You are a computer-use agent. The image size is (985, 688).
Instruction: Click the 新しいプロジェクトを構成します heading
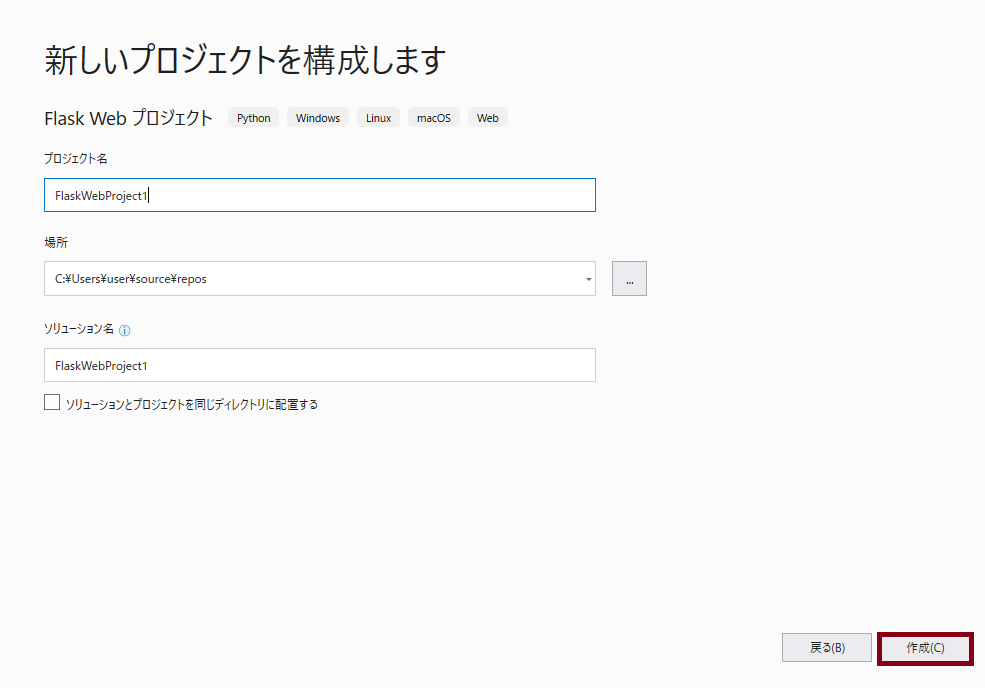pos(246,61)
